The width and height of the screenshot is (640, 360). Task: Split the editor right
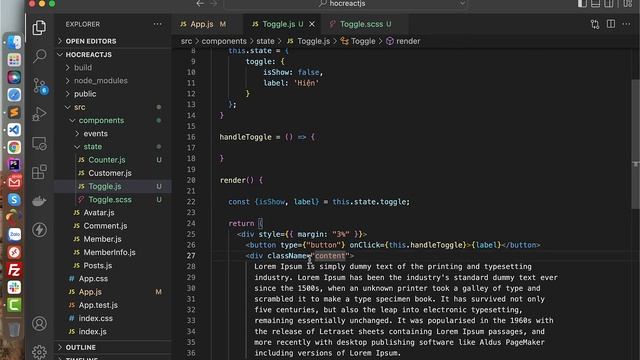click(x=611, y=24)
